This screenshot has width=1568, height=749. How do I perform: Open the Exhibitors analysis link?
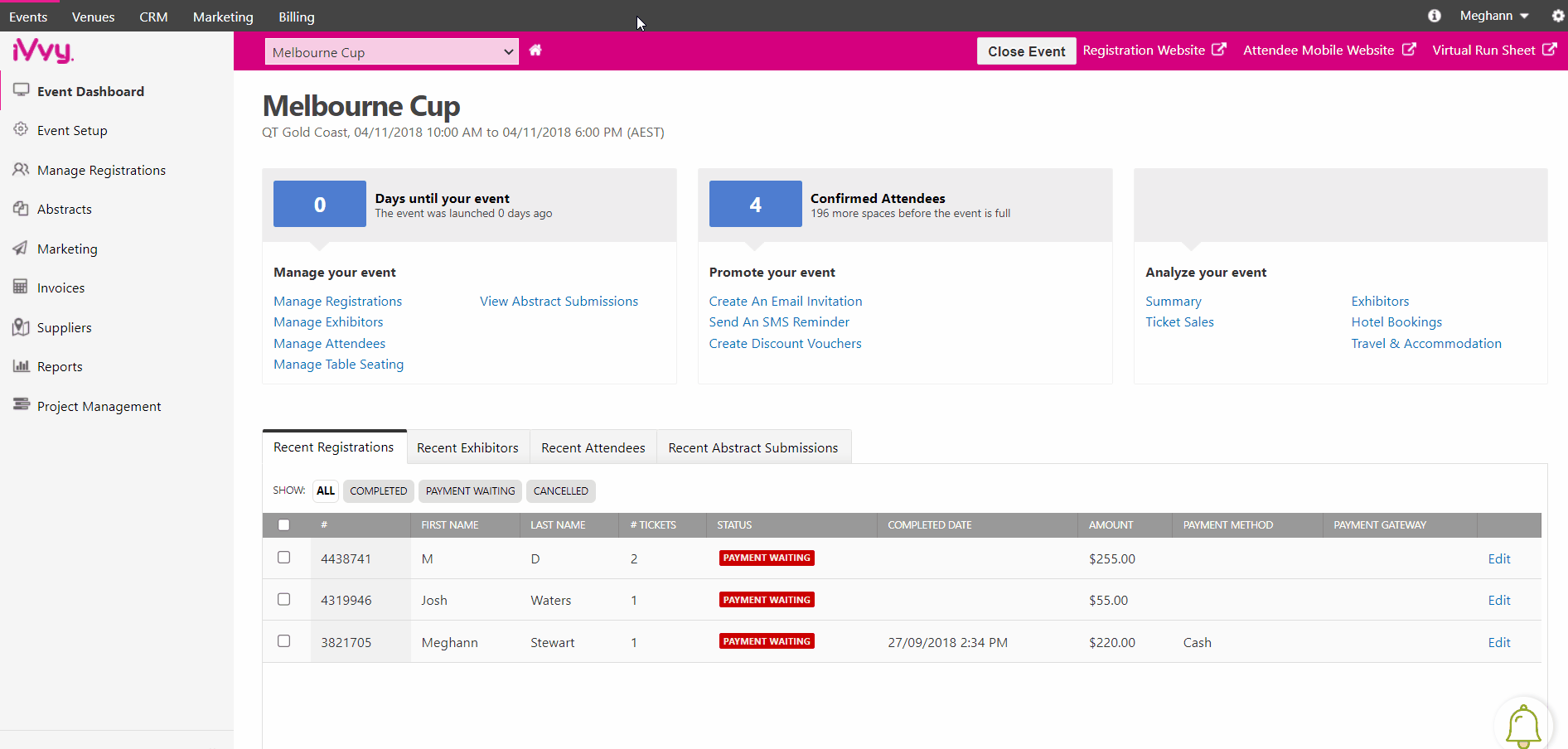click(x=1380, y=301)
